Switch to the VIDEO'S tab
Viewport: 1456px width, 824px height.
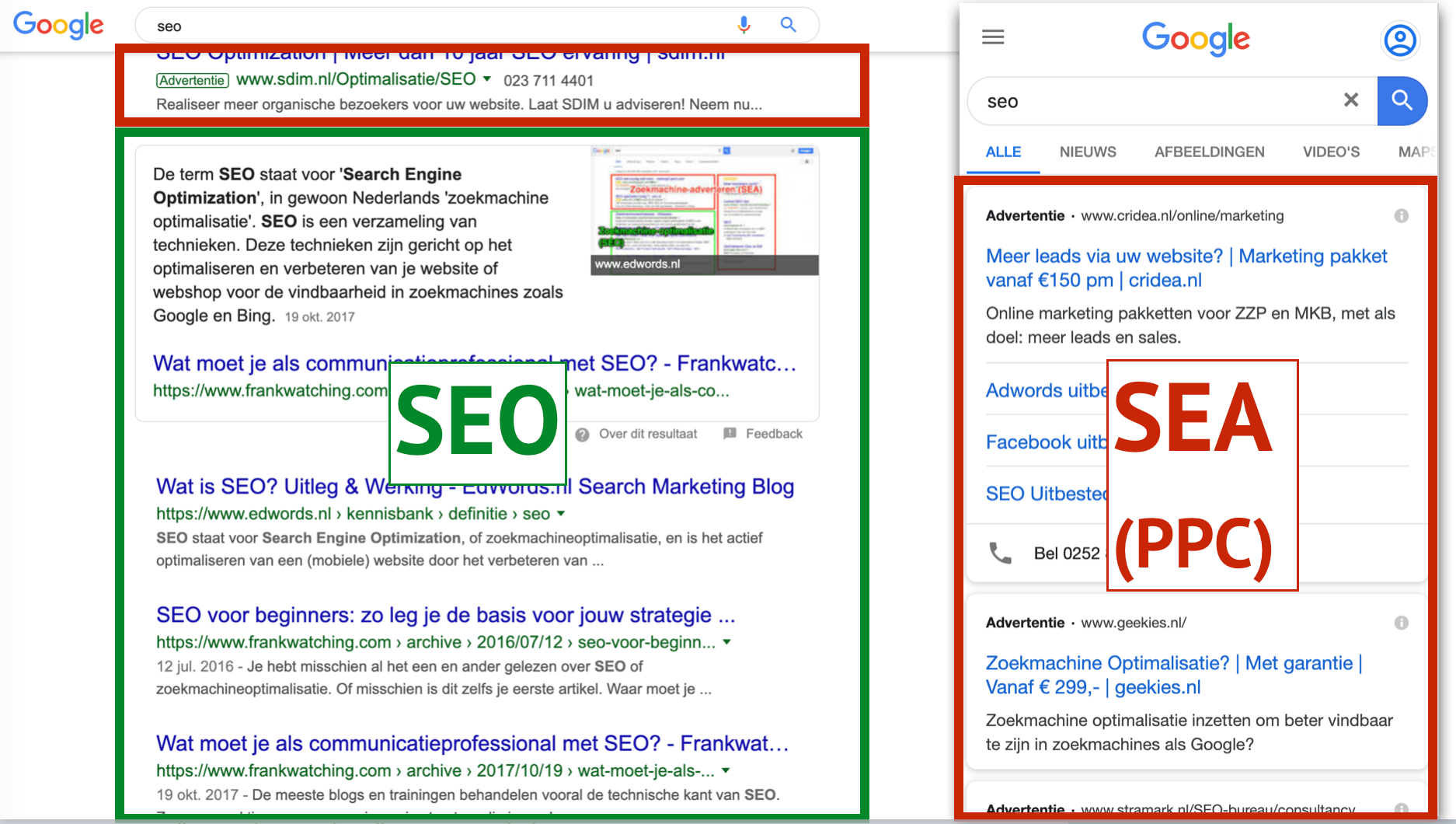pyautogui.click(x=1331, y=152)
